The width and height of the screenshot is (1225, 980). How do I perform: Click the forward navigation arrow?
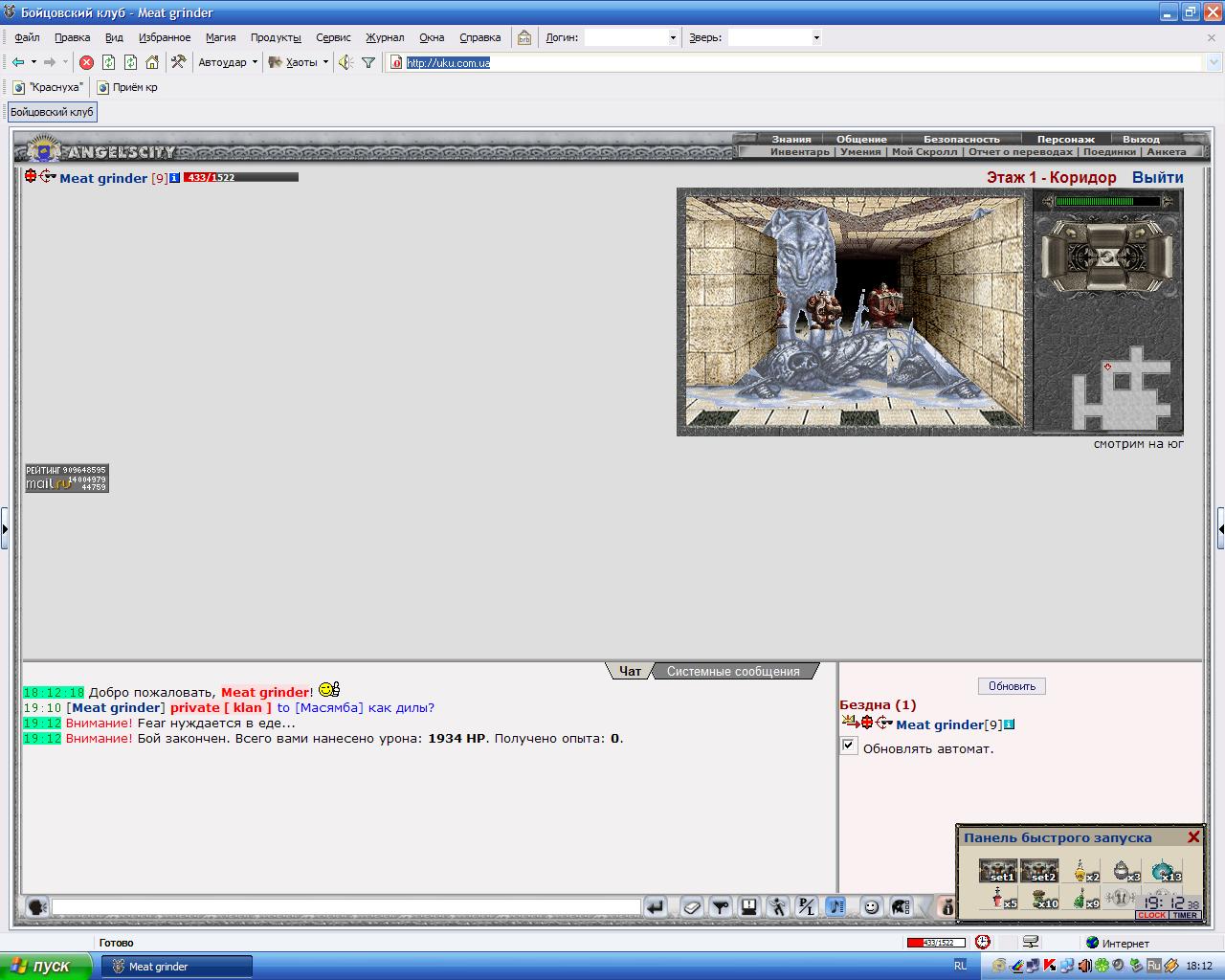49,62
